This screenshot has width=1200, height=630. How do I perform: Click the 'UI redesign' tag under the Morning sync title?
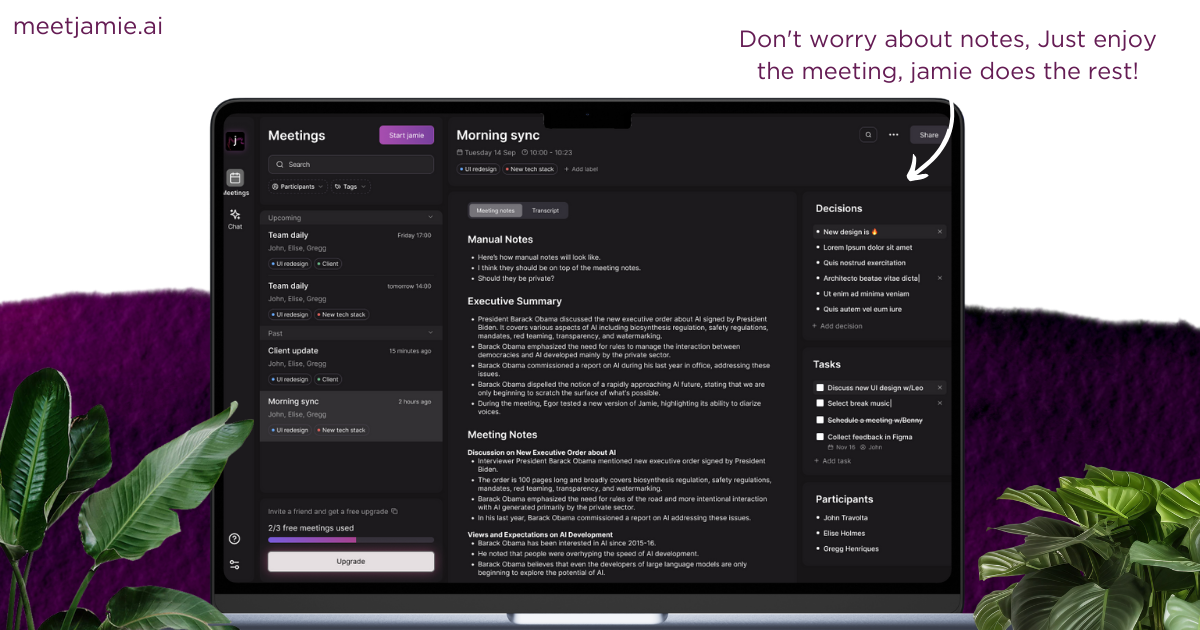point(479,169)
